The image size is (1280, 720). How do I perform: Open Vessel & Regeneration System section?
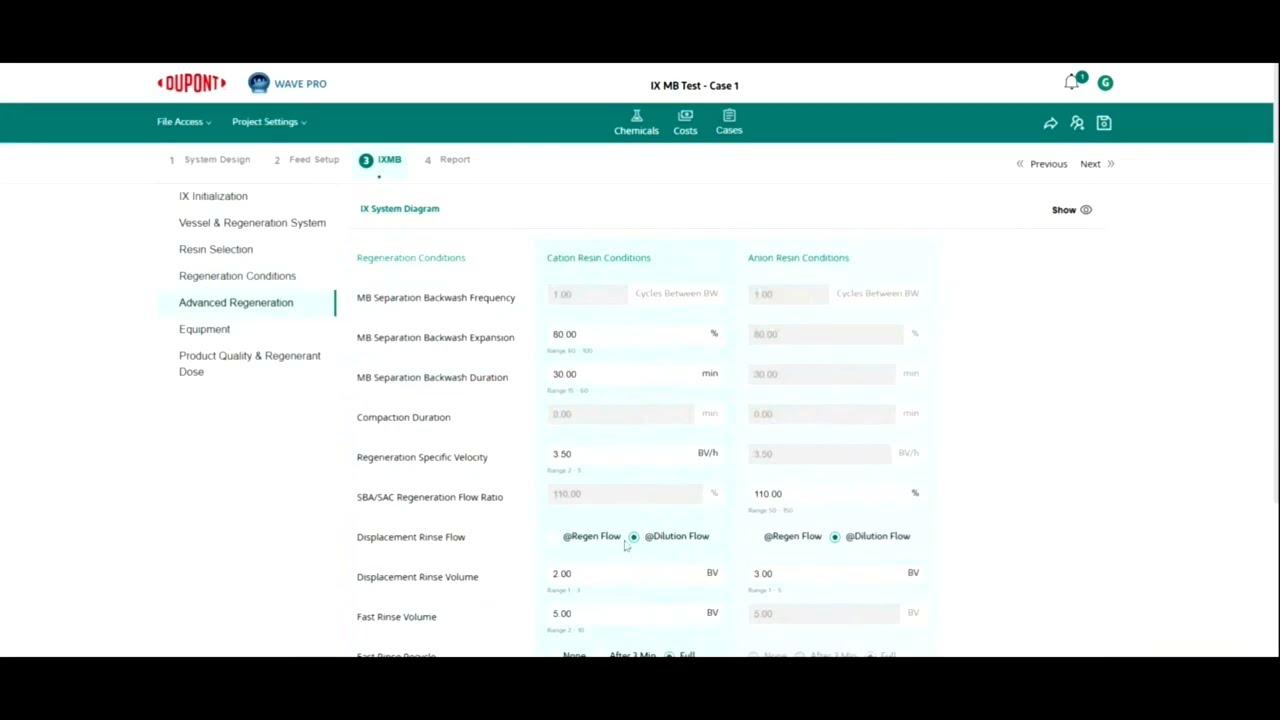[x=252, y=223]
